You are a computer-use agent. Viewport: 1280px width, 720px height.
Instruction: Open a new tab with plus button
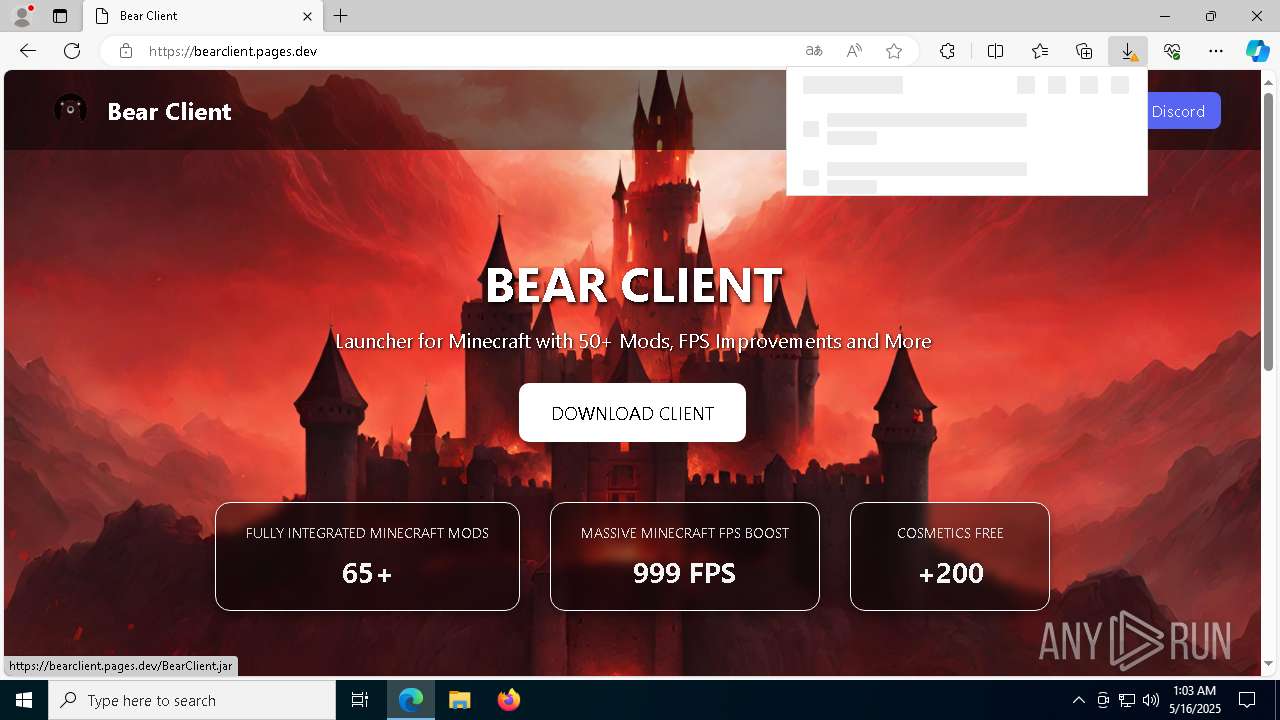[x=341, y=16]
